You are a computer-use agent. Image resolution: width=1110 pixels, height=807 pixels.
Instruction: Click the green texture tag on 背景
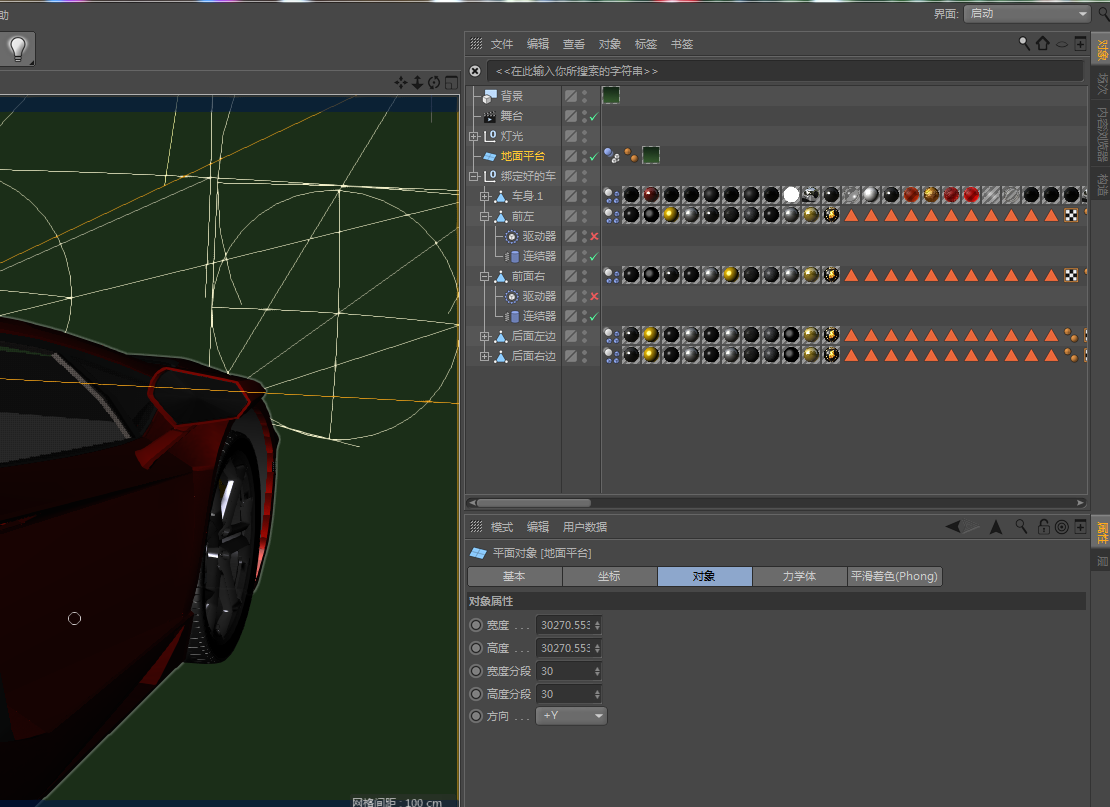(610, 96)
